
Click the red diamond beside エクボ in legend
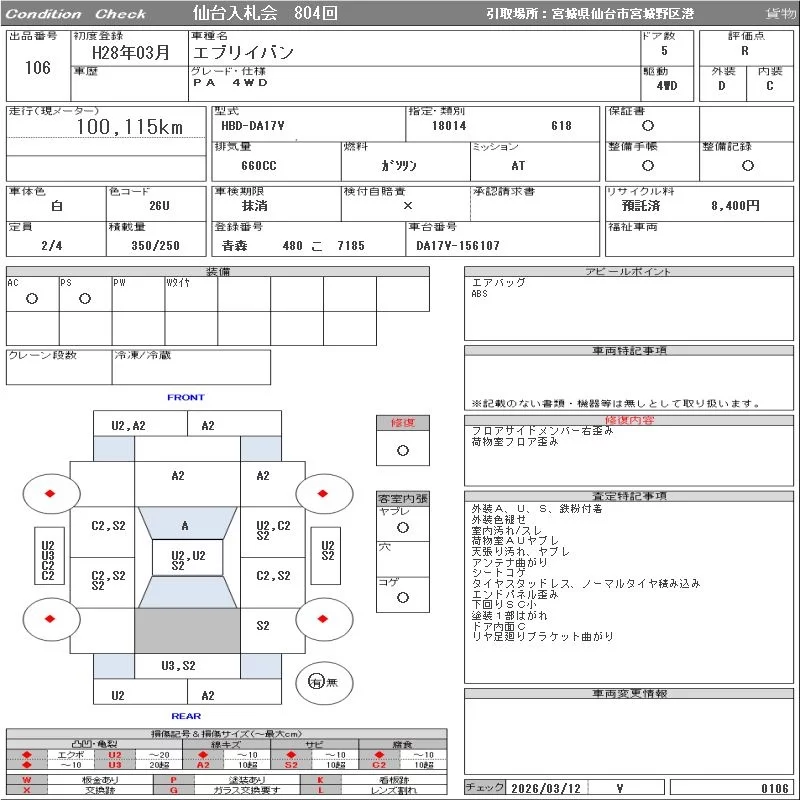27,754
